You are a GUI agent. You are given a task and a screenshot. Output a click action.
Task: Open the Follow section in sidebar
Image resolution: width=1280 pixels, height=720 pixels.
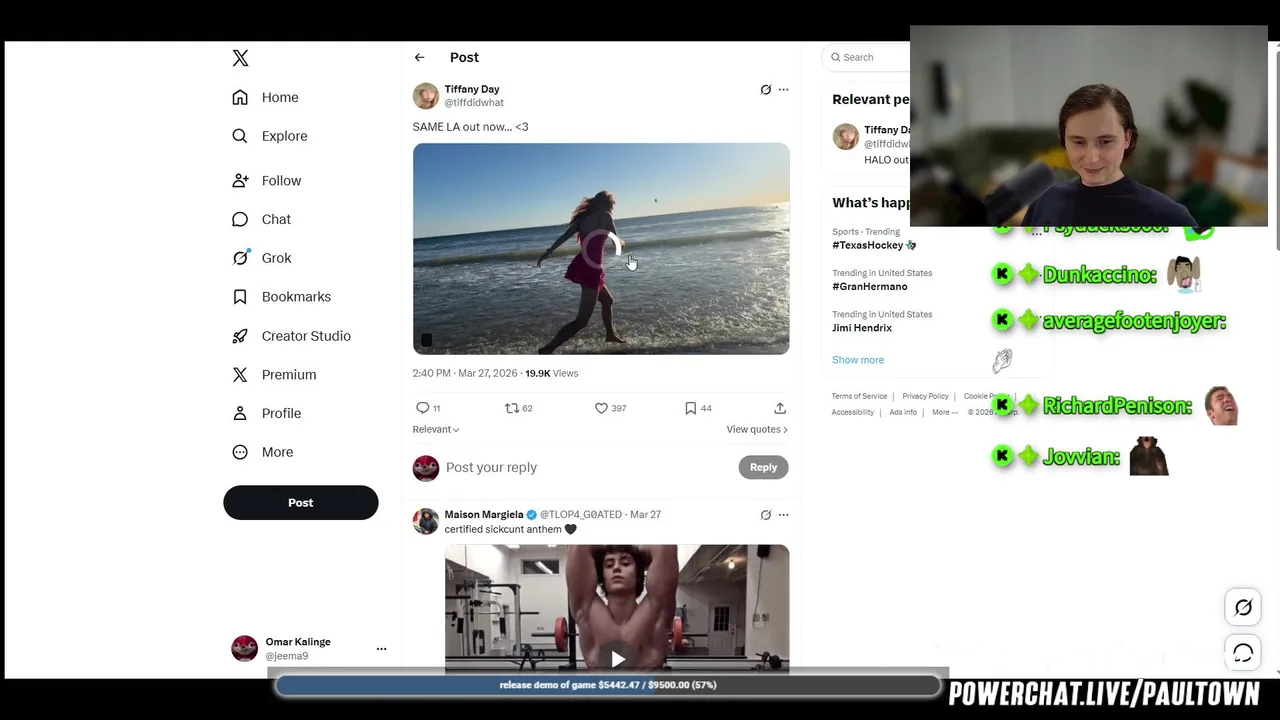pyautogui.click(x=266, y=181)
